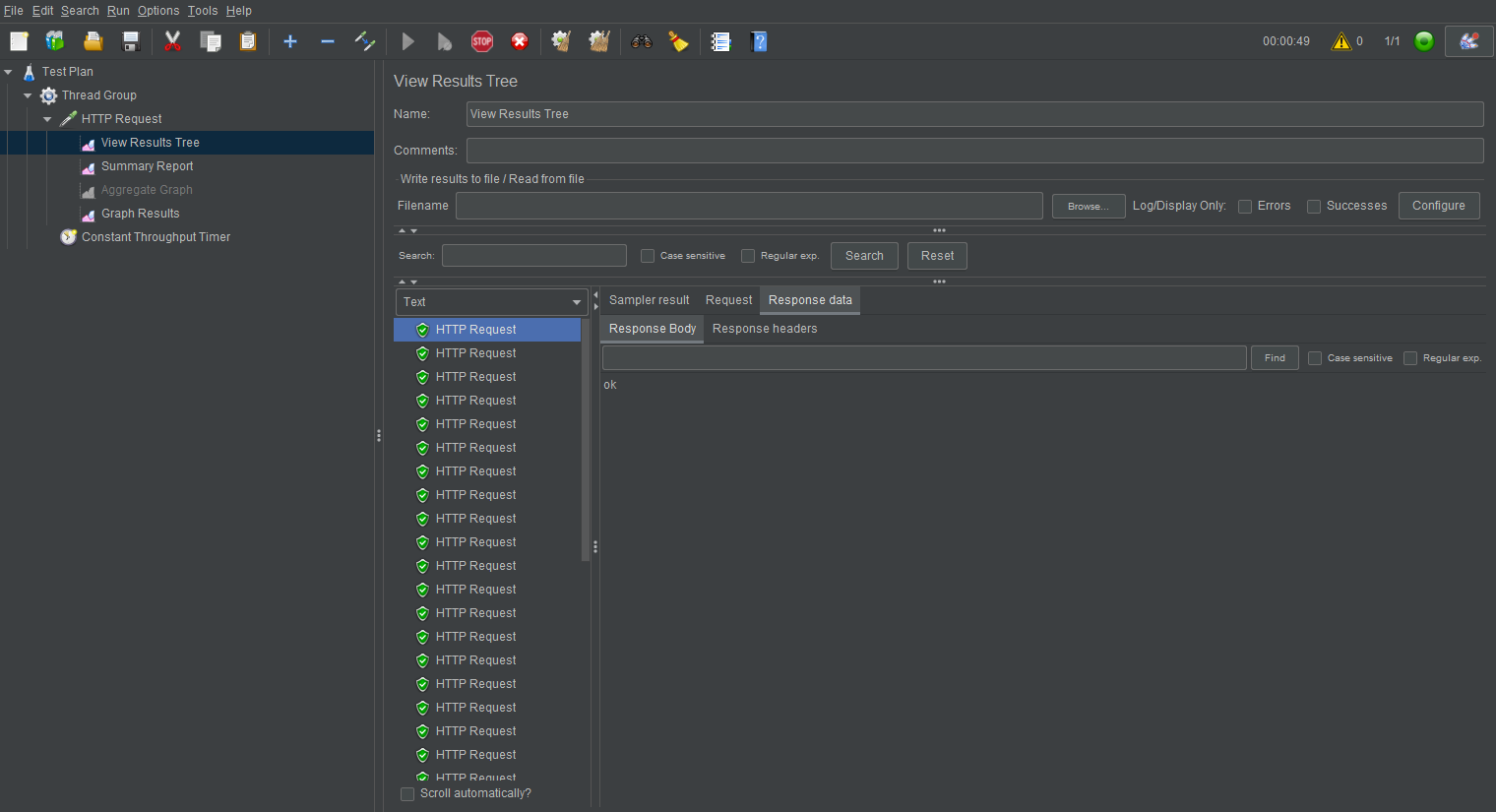Screen dimensions: 1496x812
Task: Collapse the Test Plan tree arrow
Action: pos(8,72)
